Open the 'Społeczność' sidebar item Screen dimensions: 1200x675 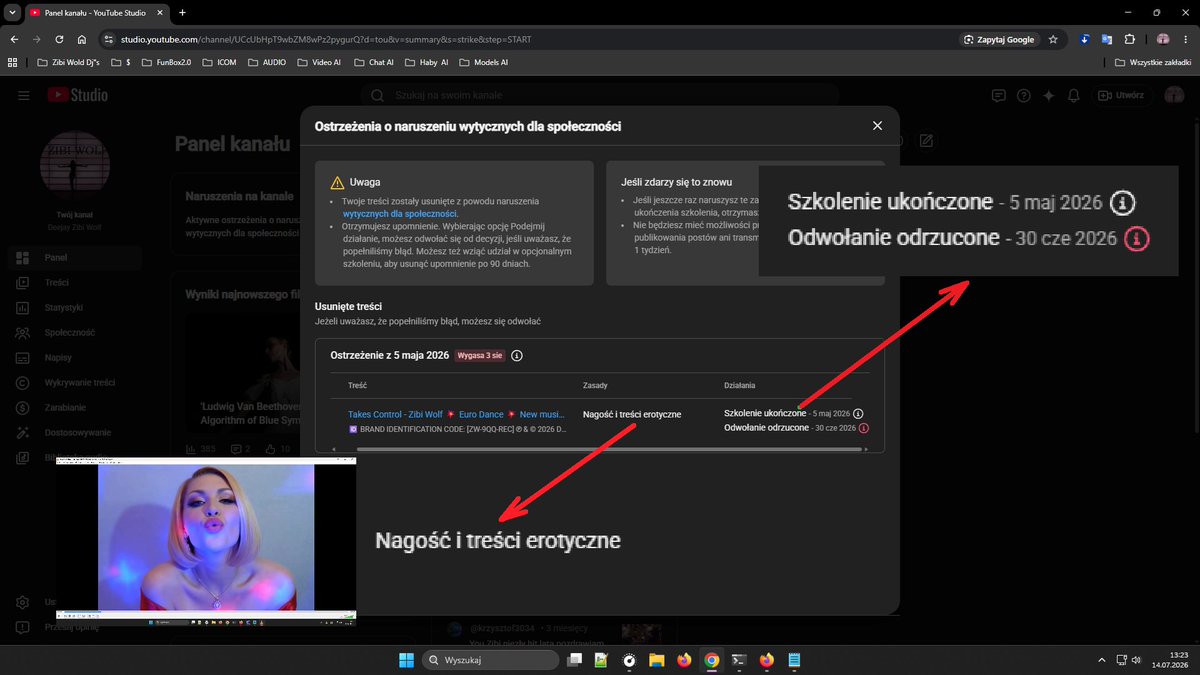(x=75, y=333)
